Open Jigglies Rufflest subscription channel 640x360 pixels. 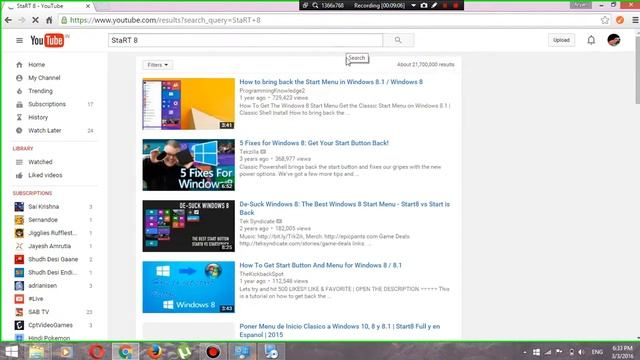(52, 233)
